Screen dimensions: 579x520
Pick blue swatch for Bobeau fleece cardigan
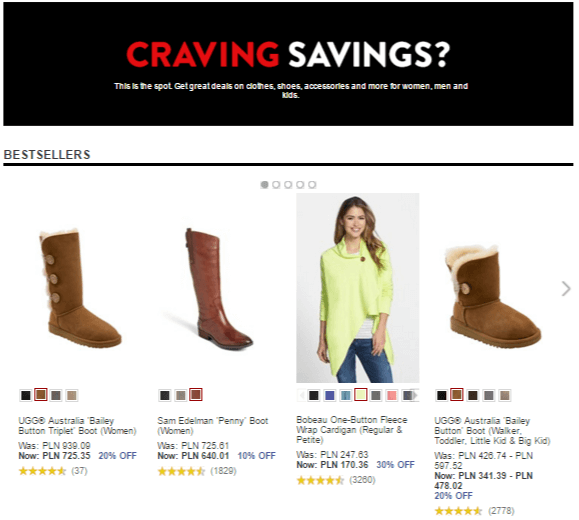pyautogui.click(x=329, y=396)
